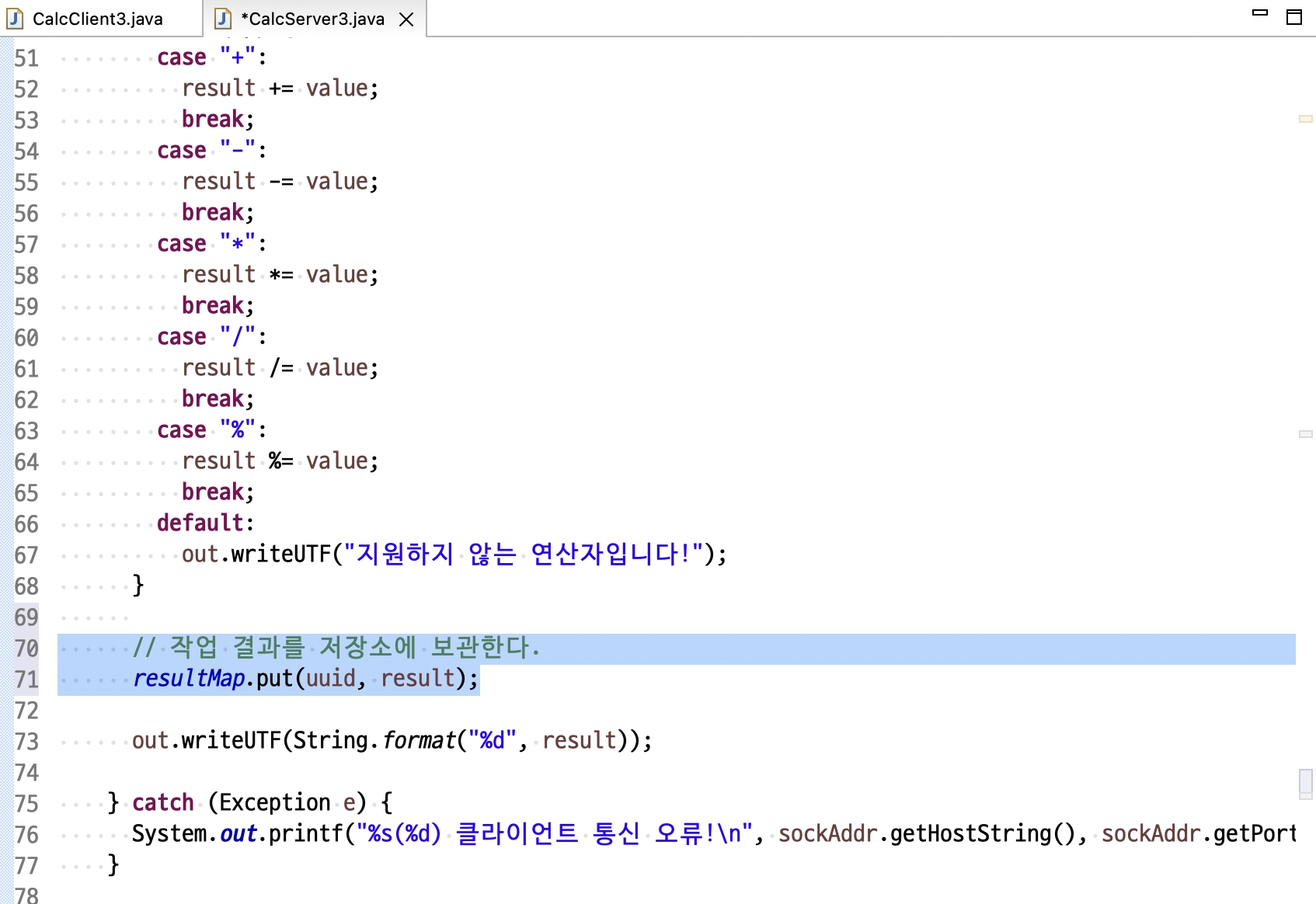Click the 'break;' statement on line 65
The image size is (1316, 904).
click(x=218, y=492)
